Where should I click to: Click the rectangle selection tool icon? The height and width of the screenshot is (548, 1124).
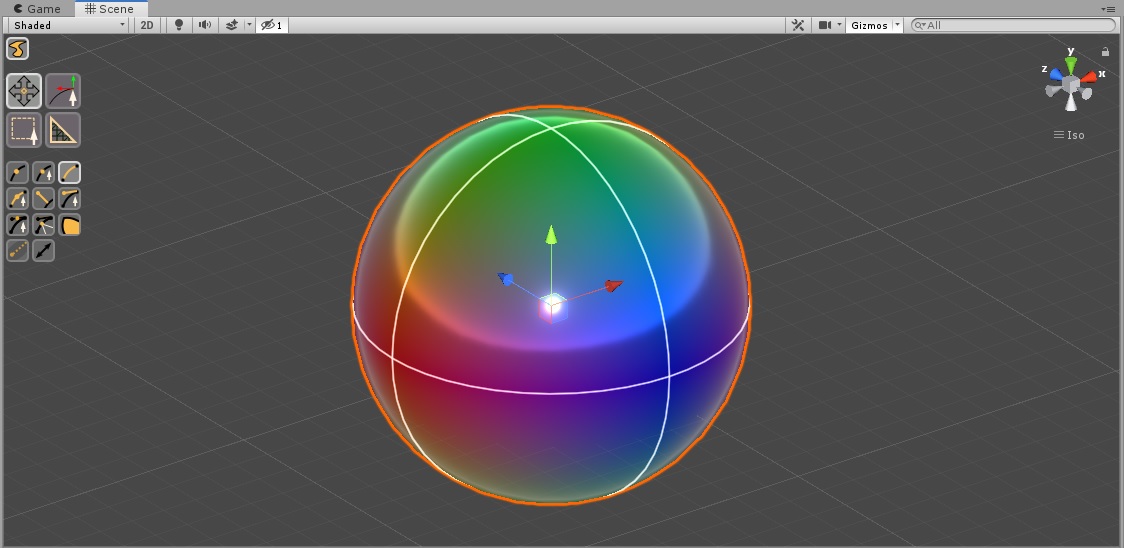[24, 131]
